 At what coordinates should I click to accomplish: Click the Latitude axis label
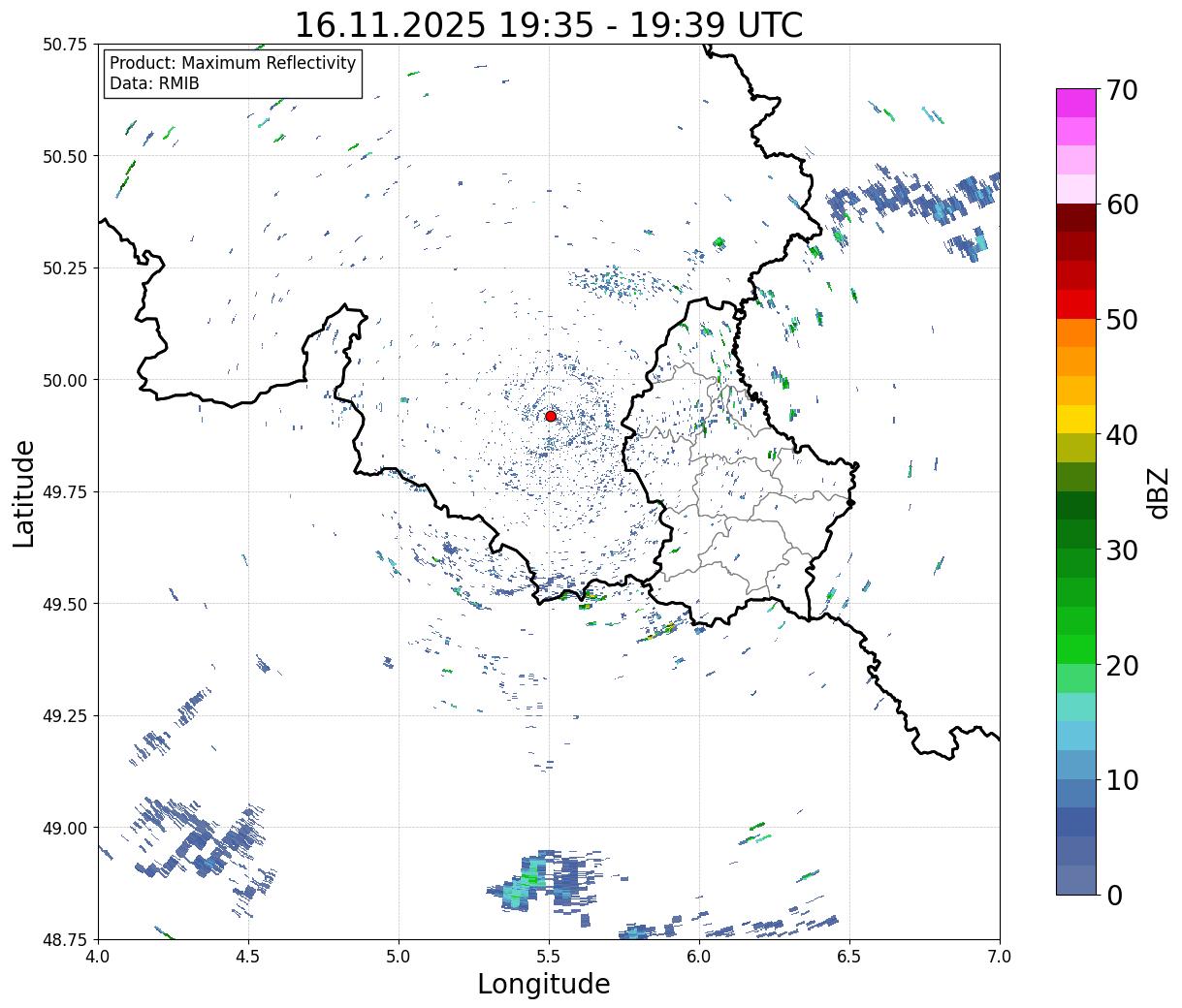coord(24,492)
